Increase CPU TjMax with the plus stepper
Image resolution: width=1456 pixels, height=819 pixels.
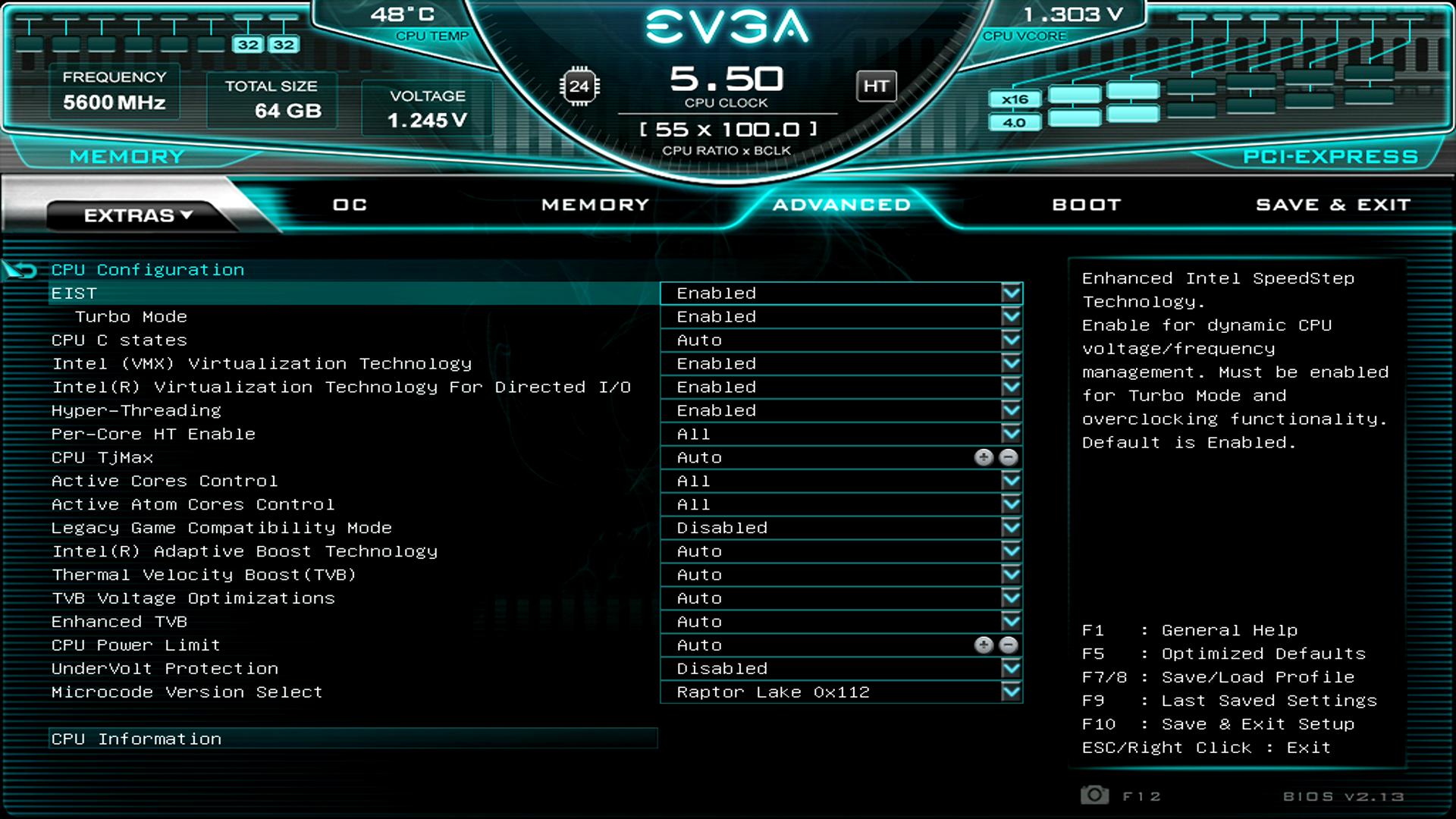(985, 457)
